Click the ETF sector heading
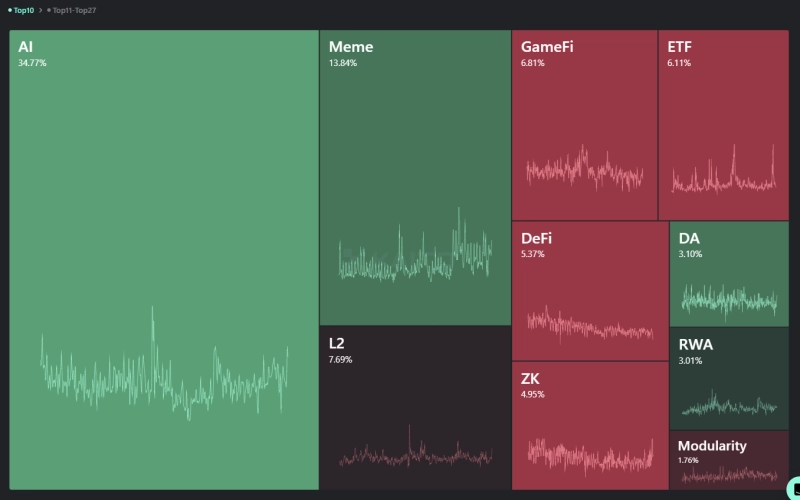Screen dimensions: 800x500 (x=679, y=47)
